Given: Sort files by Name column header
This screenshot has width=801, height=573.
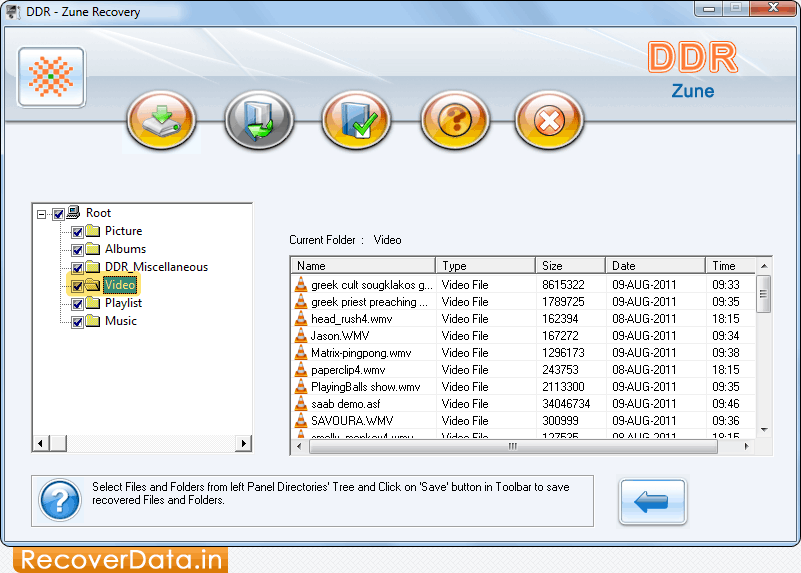Looking at the screenshot, I should click(x=363, y=266).
